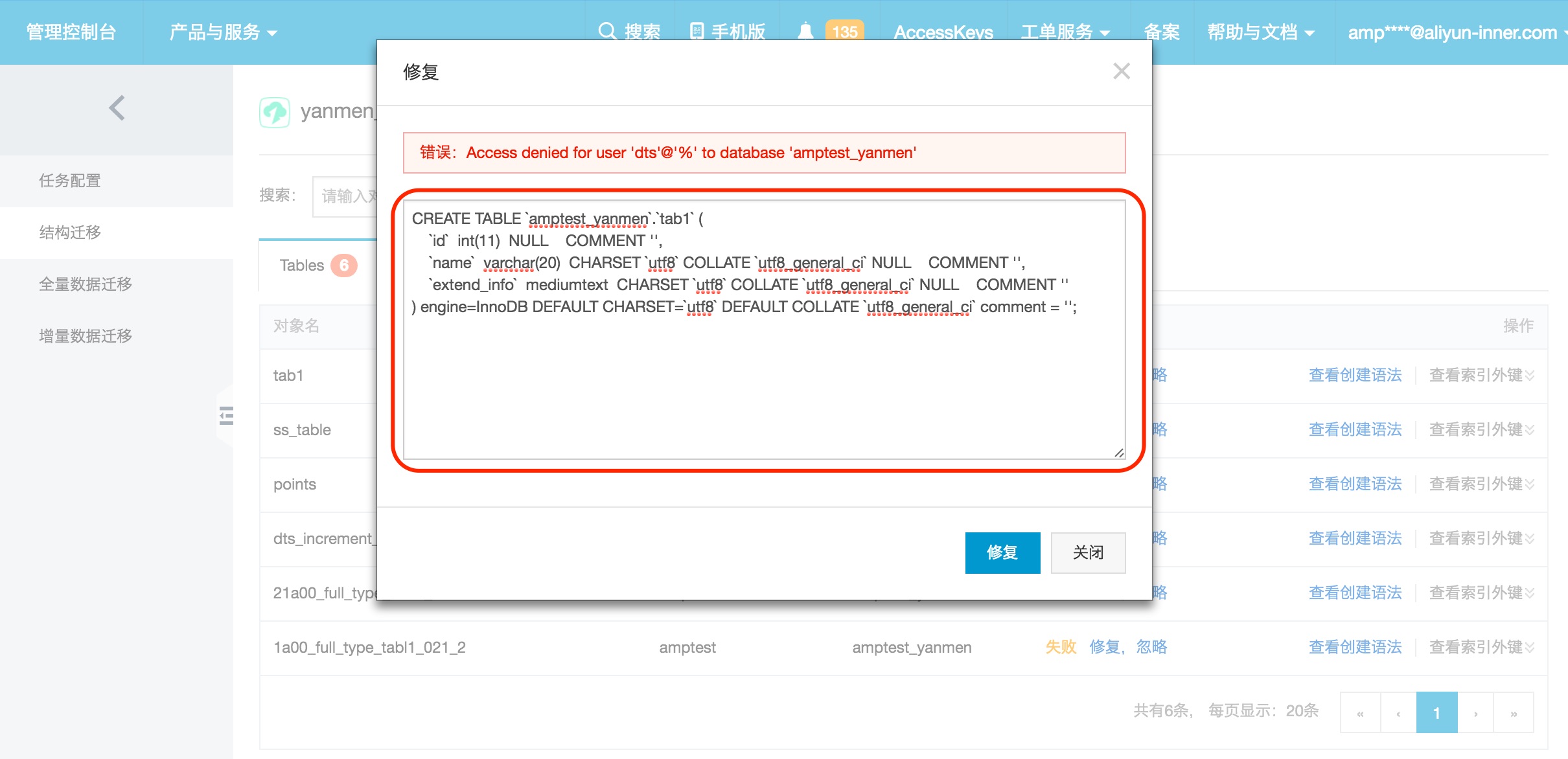Open 工单服务 dropdown menu
1568x759 pixels.
[1065, 32]
